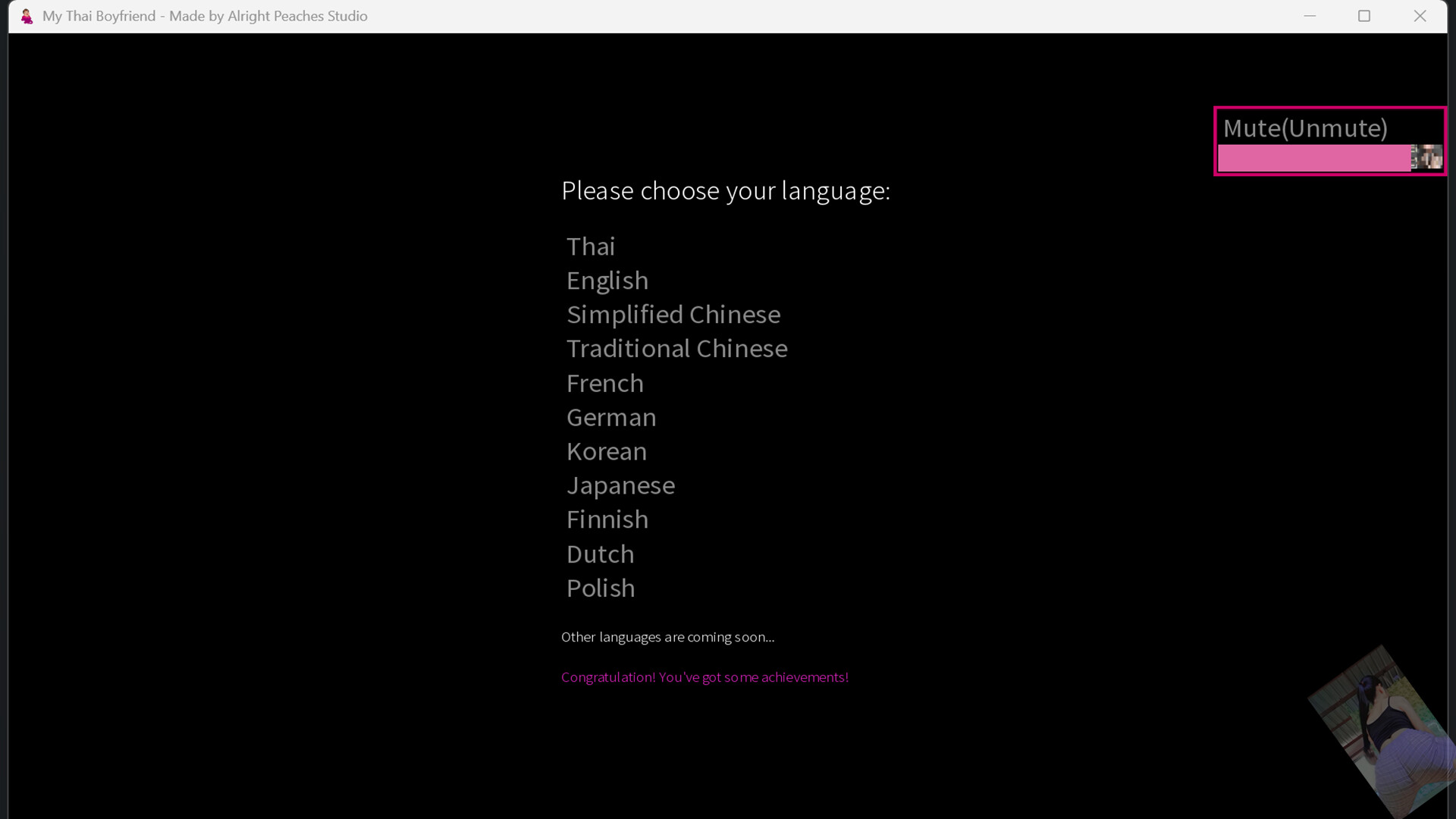The image size is (1456, 819).
Task: Select Finnish language
Action: (x=607, y=520)
